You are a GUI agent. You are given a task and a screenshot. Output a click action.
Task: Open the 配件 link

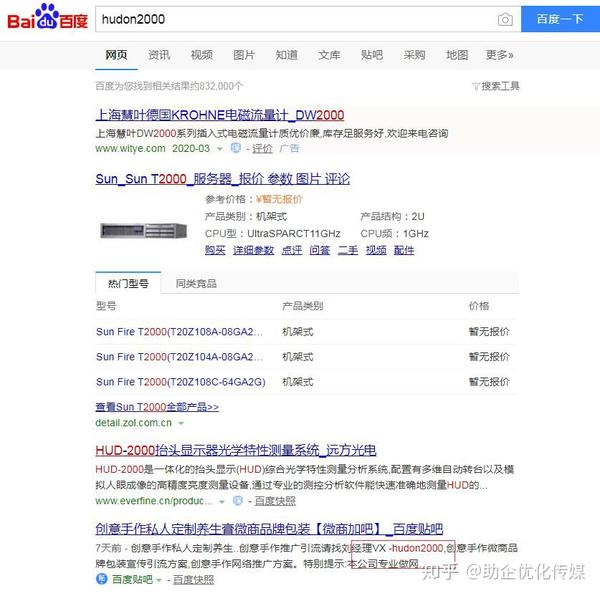coord(404,250)
